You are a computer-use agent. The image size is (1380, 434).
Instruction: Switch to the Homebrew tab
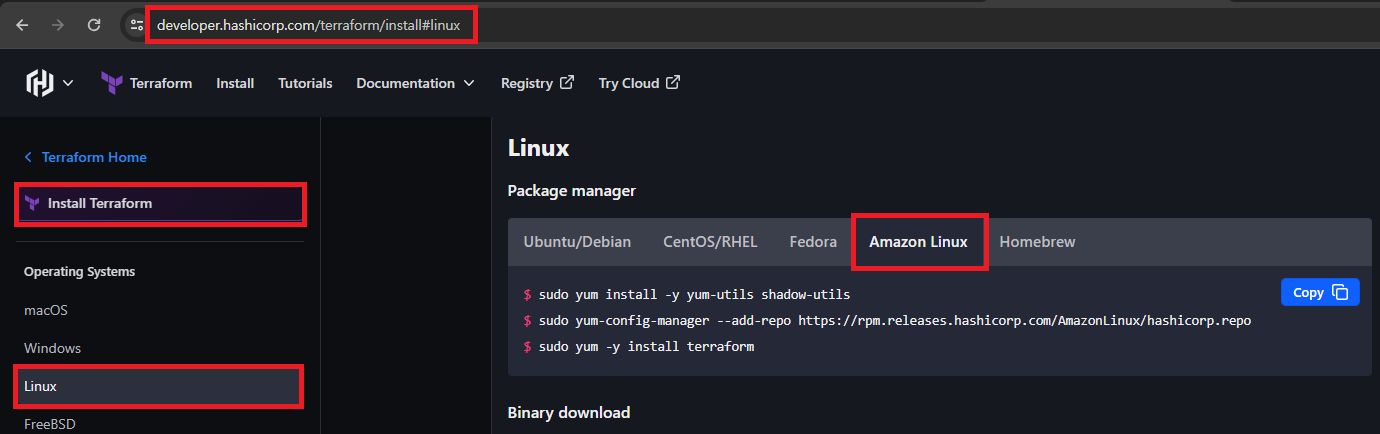(1037, 242)
